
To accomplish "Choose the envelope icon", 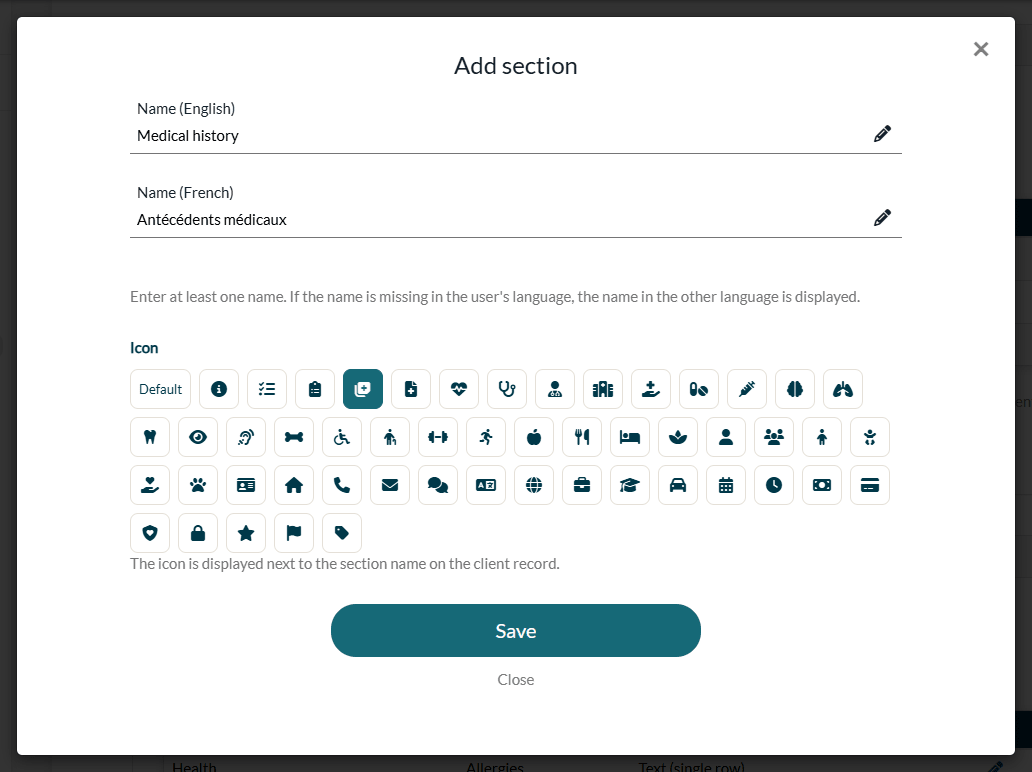I will coord(390,485).
